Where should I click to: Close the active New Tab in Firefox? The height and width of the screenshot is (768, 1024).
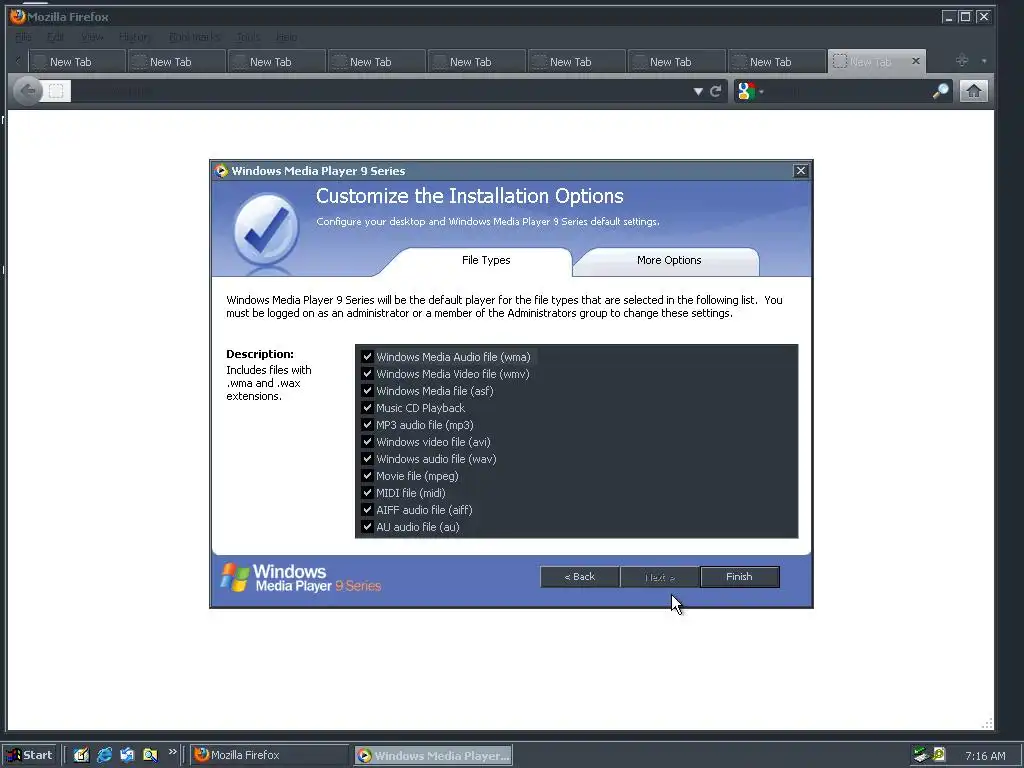pos(916,61)
